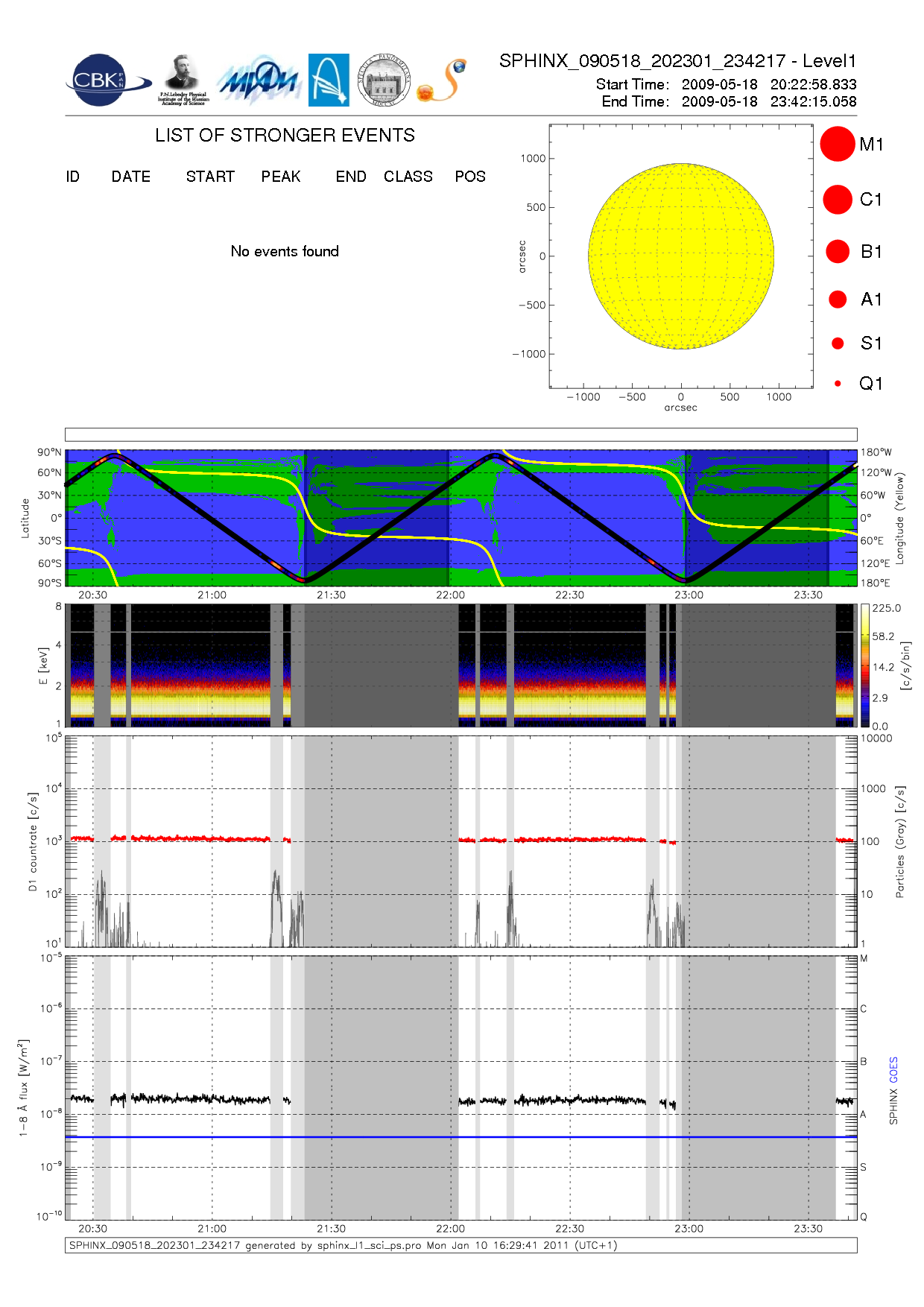
Task: Click the small Q1 red dot
Action: tap(838, 384)
